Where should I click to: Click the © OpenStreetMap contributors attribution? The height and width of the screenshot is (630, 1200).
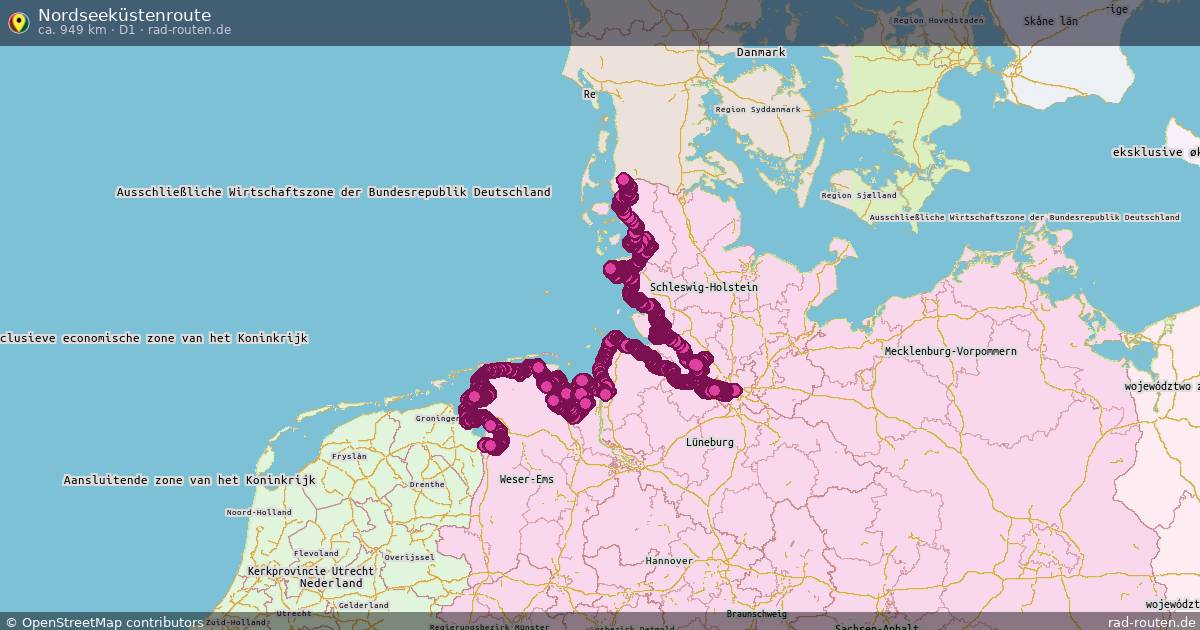pyautogui.click(x=102, y=620)
